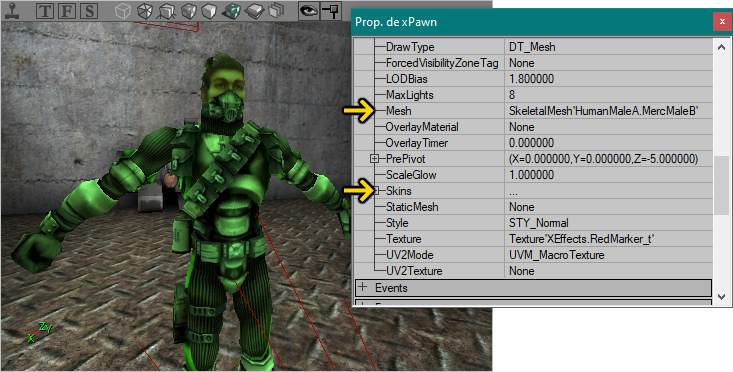Toggle lock to selected actor button
This screenshot has width=733, height=372.
coord(331,11)
